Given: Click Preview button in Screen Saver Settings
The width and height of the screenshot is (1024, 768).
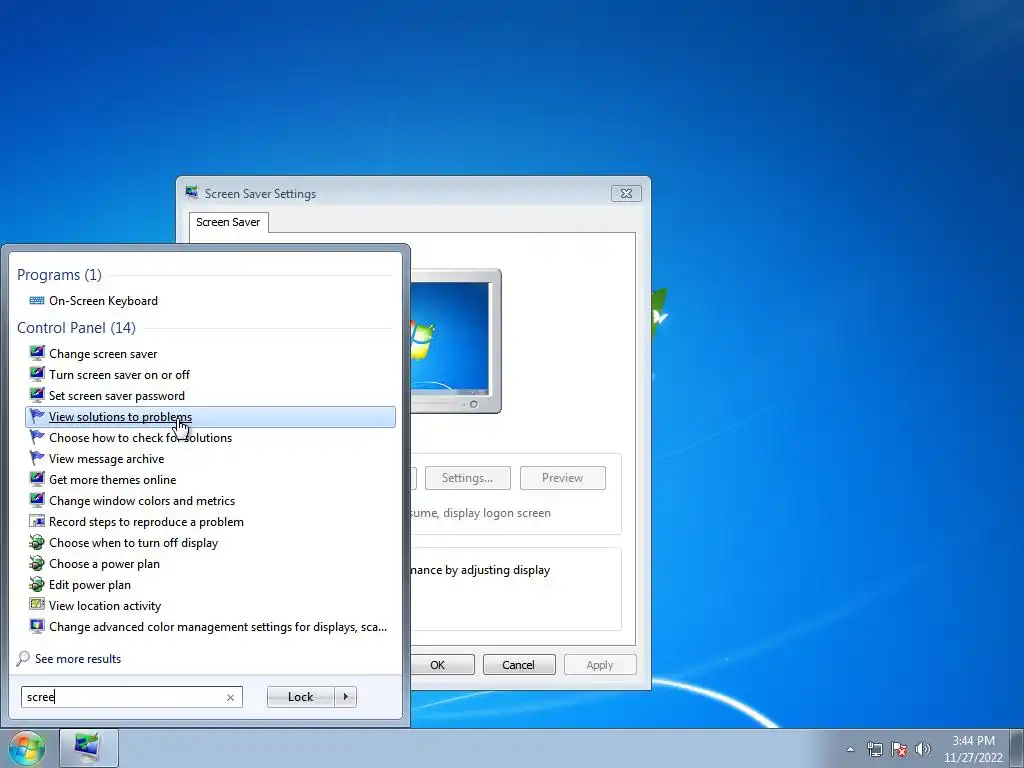Looking at the screenshot, I should tap(562, 478).
